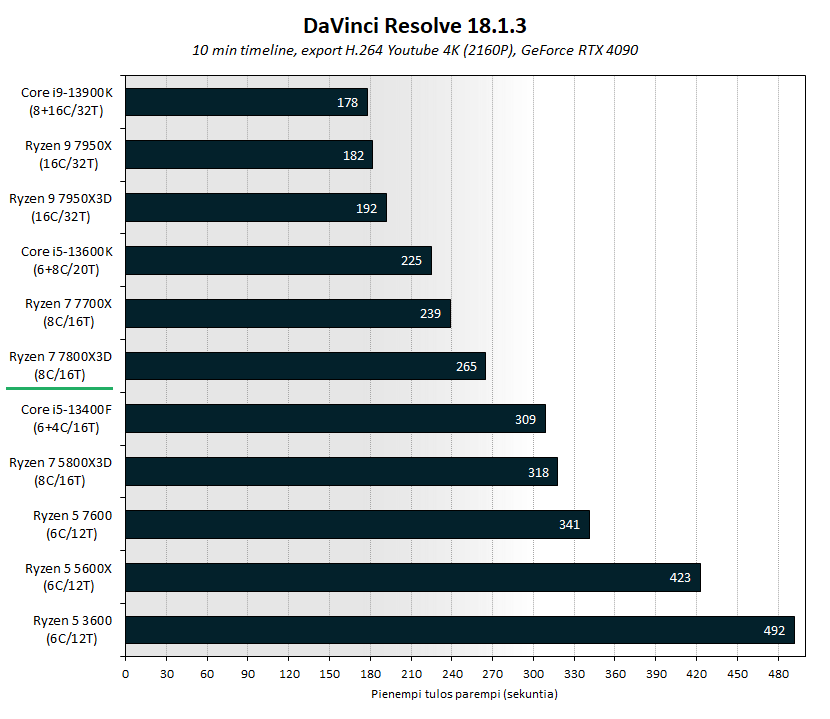Click the Ryzen 5 3600 axis label
The width and height of the screenshot is (830, 719).
pos(72,629)
